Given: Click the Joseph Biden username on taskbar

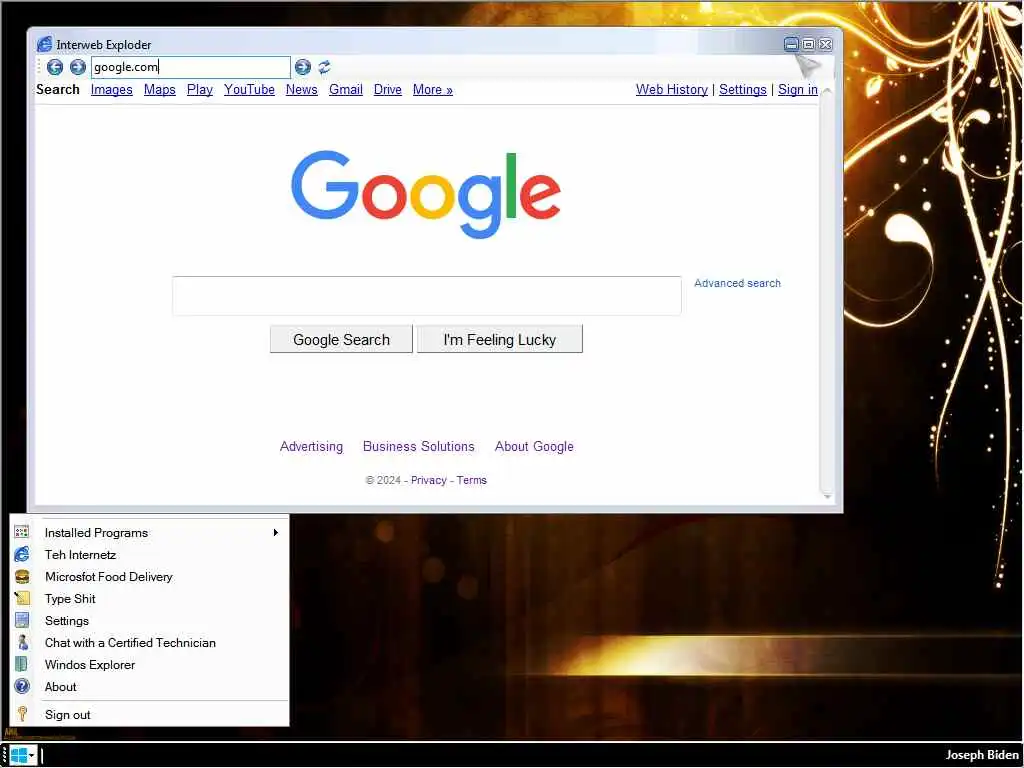Looking at the screenshot, I should [982, 755].
